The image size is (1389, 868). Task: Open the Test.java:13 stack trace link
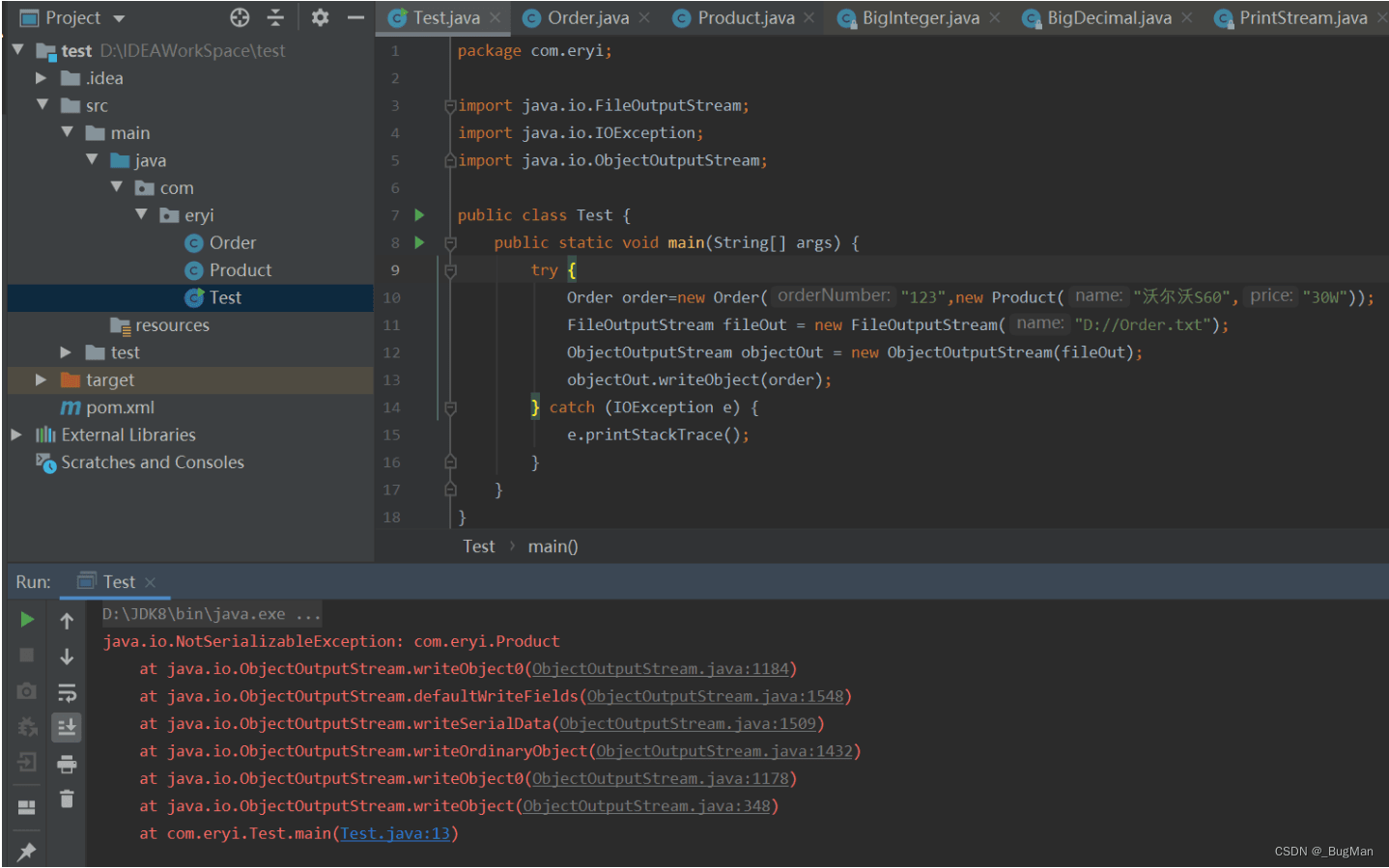tap(395, 833)
